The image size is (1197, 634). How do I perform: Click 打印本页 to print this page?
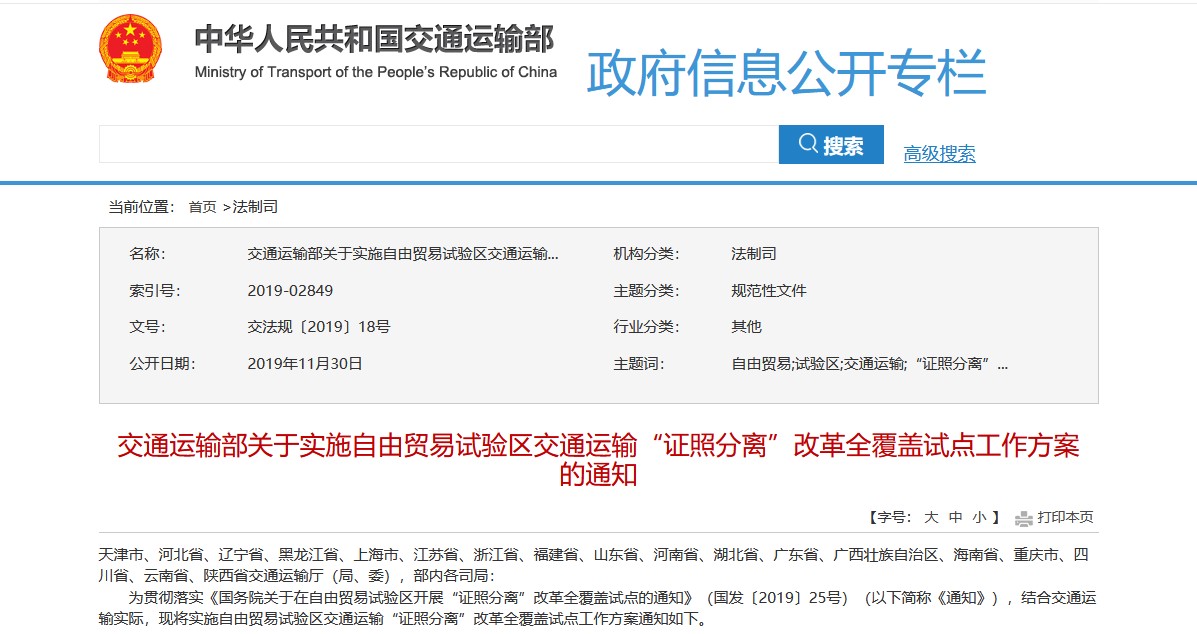tap(1063, 518)
